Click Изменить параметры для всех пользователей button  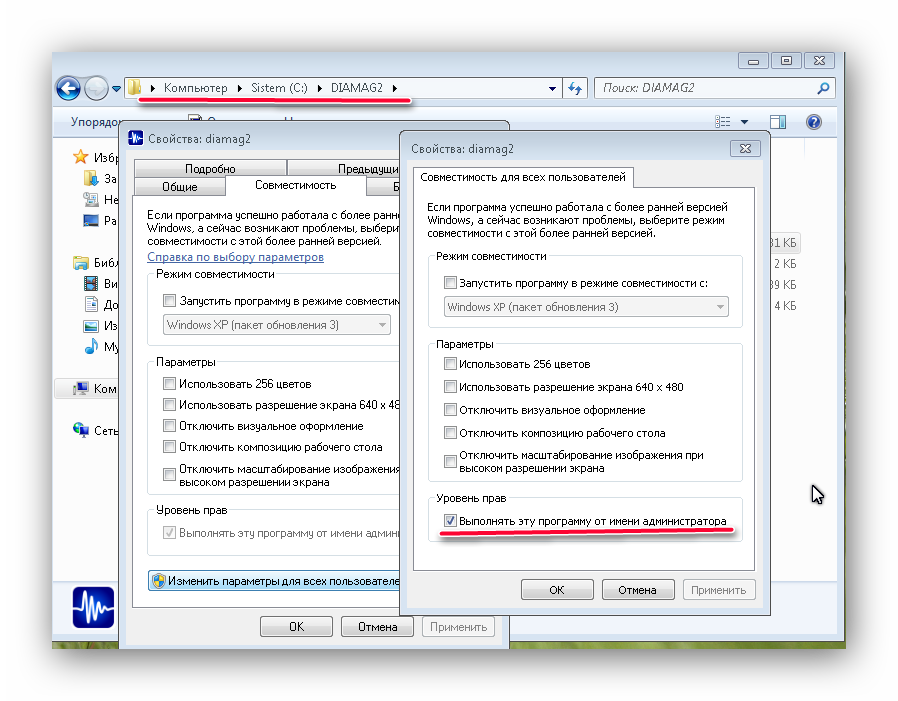(274, 581)
